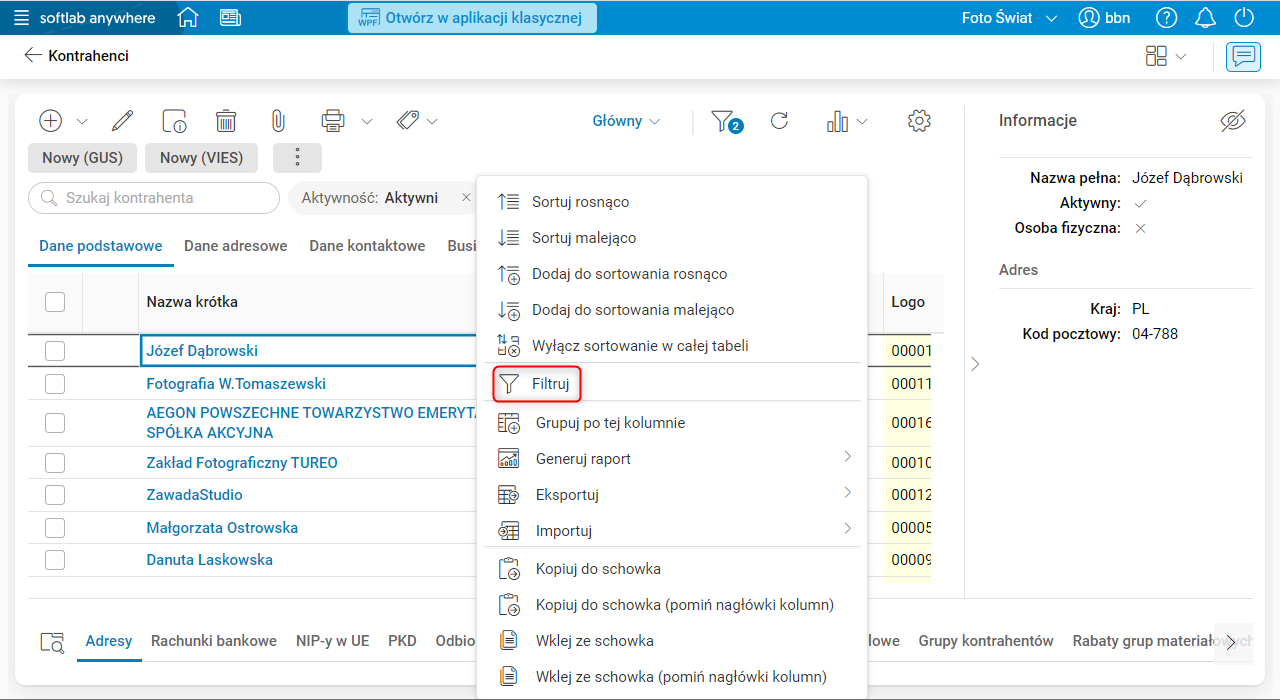Image resolution: width=1280 pixels, height=700 pixels.
Task: Edit selected contractor with pencil icon
Action: (122, 121)
